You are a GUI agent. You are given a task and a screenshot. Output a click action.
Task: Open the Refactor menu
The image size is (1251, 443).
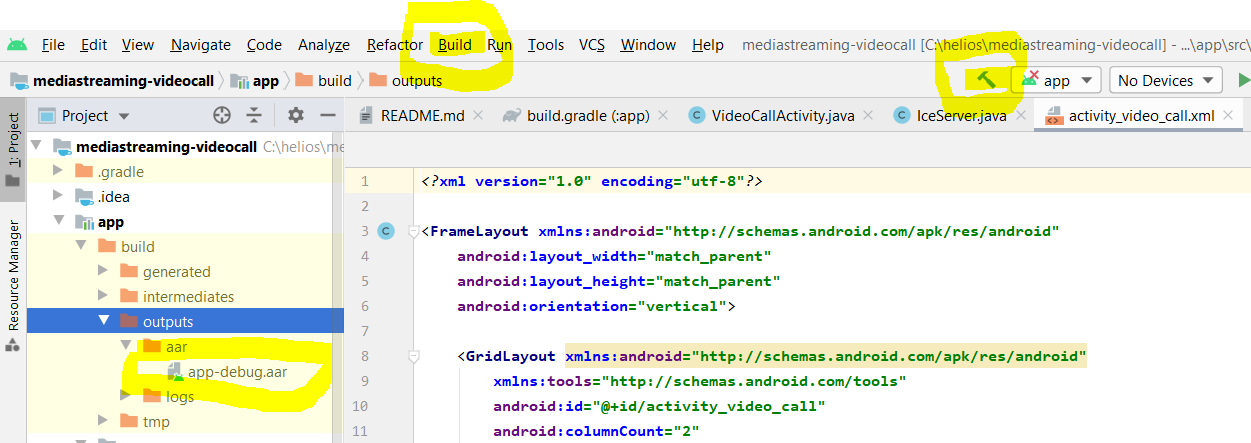click(x=395, y=45)
